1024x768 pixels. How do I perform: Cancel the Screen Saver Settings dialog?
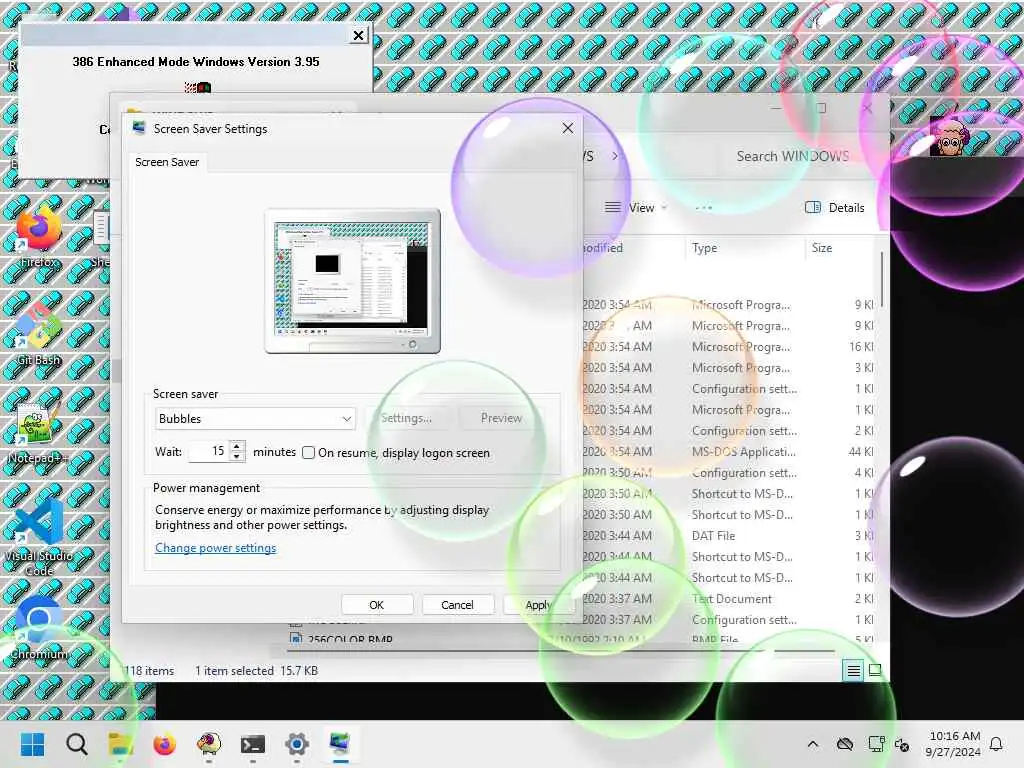[x=457, y=605]
